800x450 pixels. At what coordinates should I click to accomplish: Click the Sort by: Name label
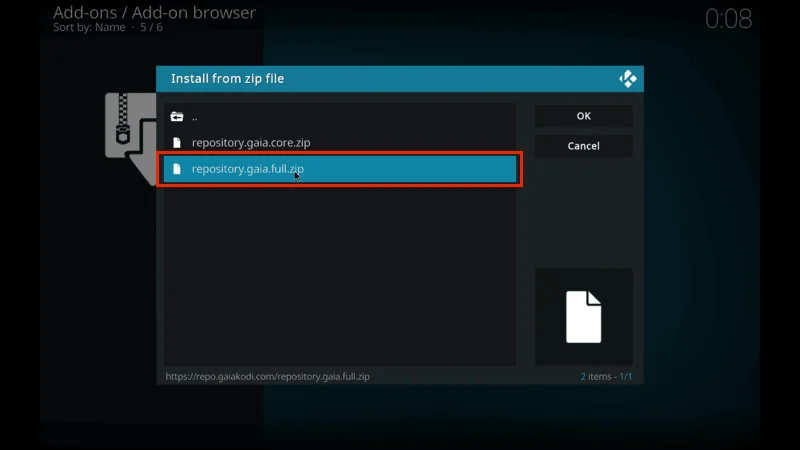point(89,28)
